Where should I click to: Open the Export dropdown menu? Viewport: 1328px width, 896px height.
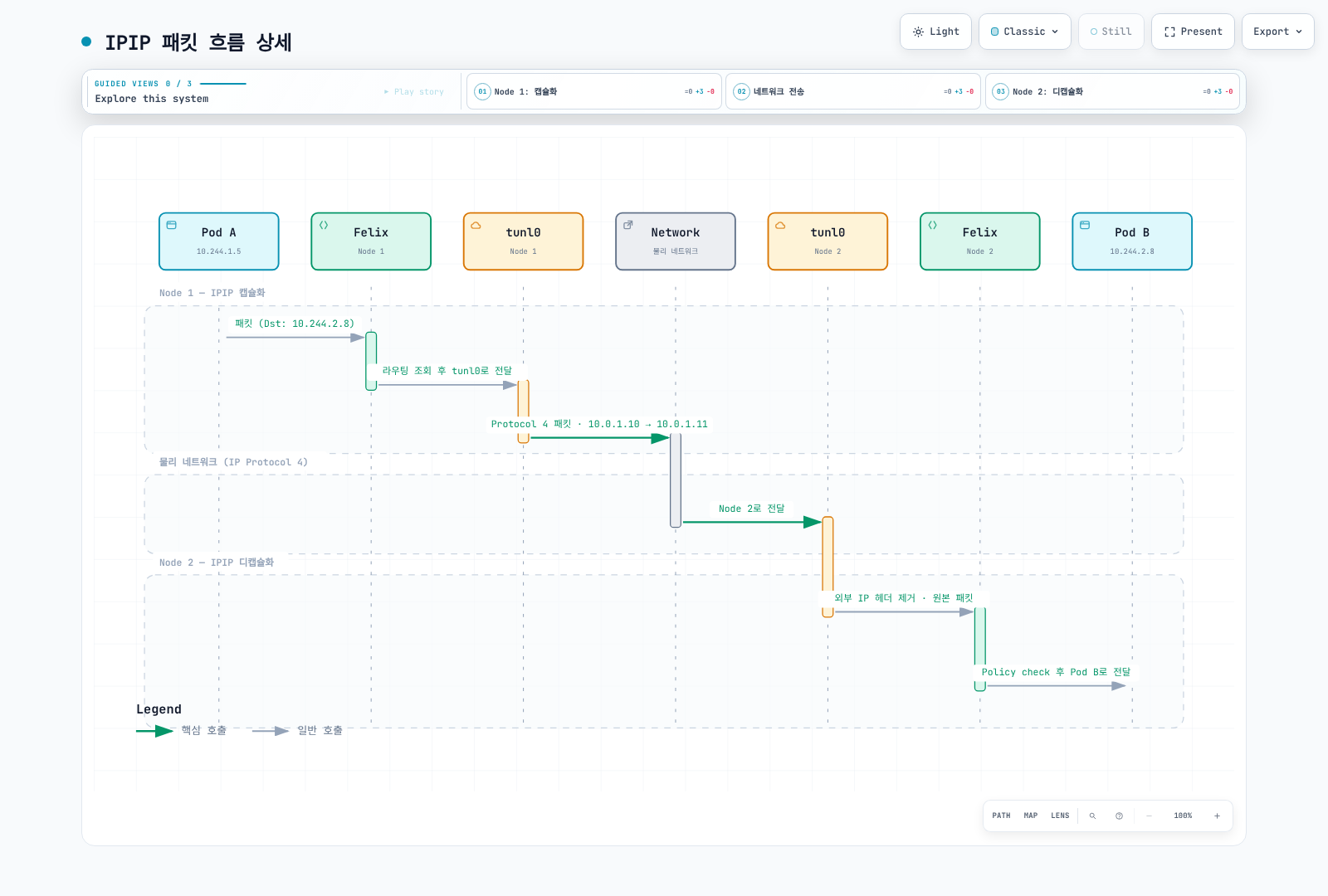point(1277,32)
